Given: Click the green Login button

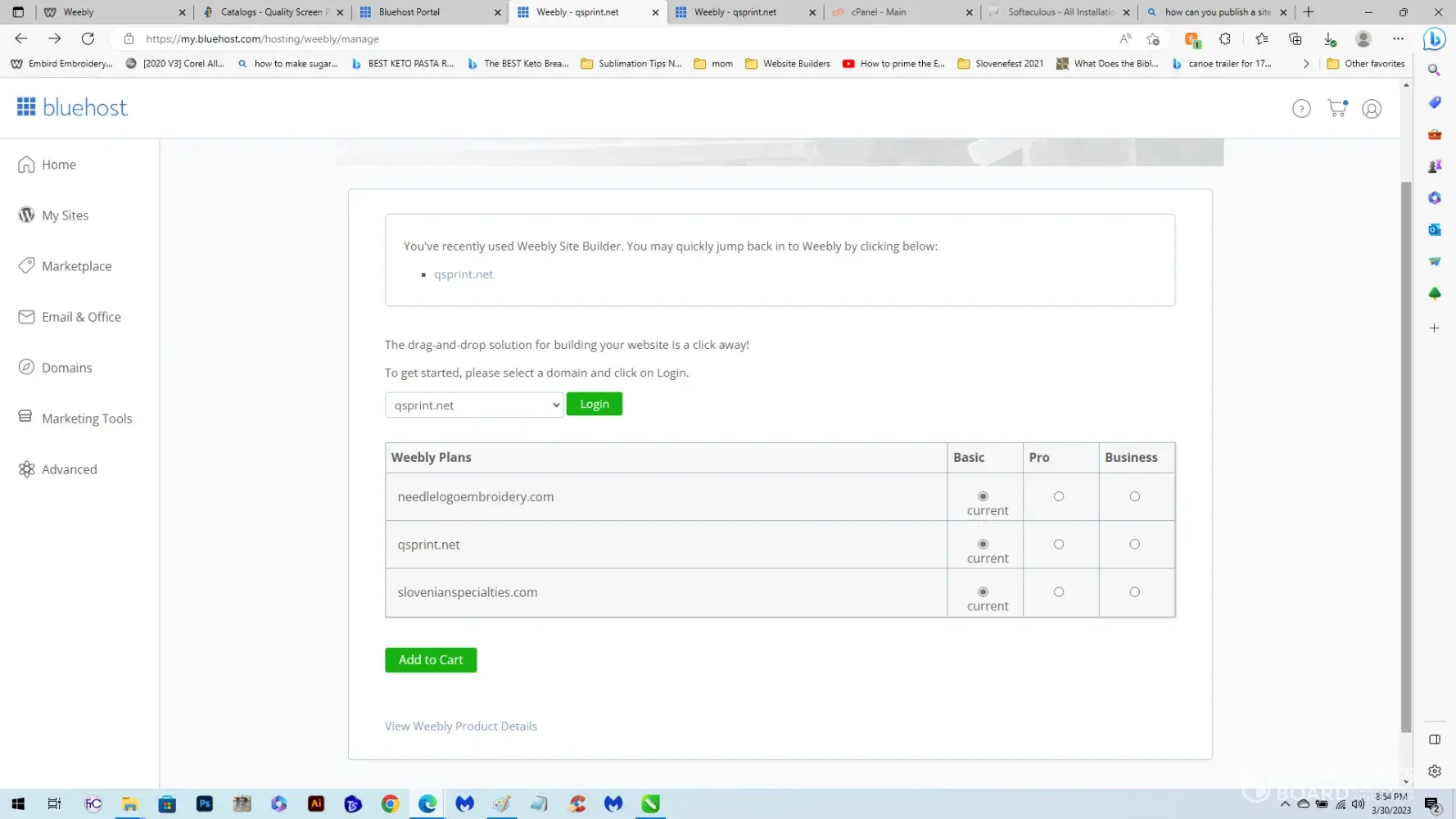Looking at the screenshot, I should point(595,404).
